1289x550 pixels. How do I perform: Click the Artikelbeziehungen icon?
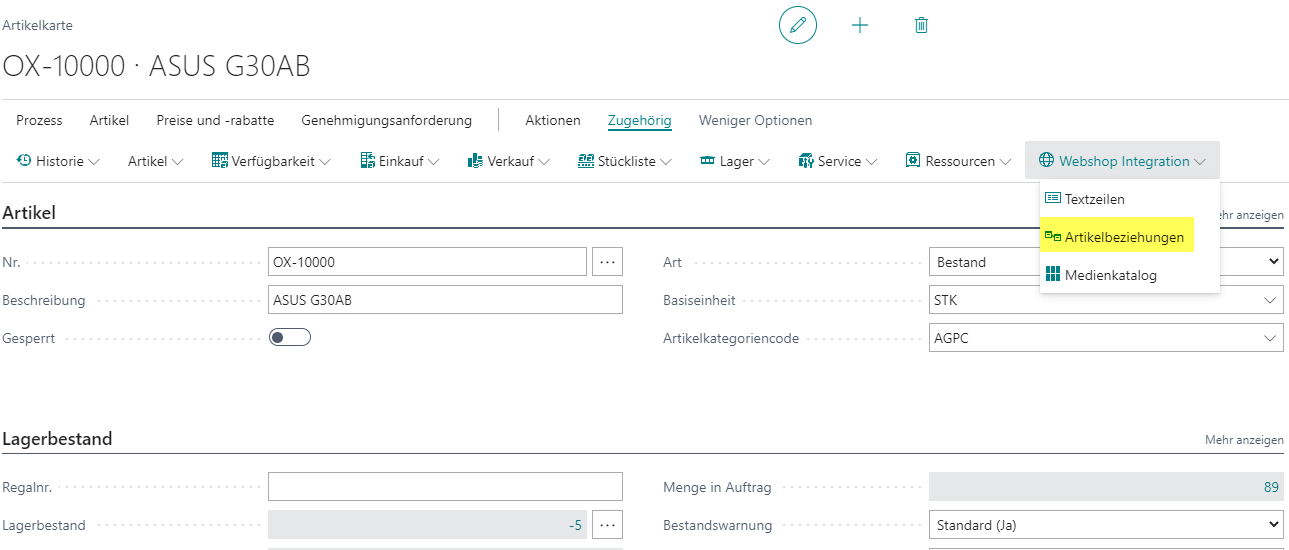click(1053, 237)
